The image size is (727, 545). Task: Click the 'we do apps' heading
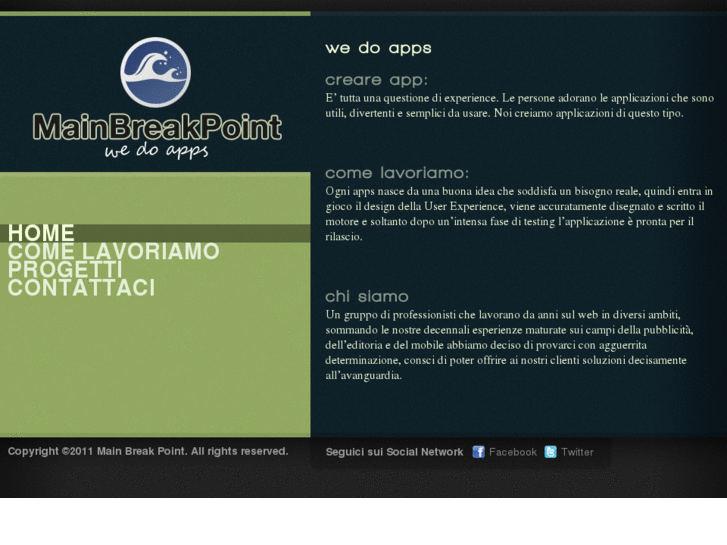point(378,48)
